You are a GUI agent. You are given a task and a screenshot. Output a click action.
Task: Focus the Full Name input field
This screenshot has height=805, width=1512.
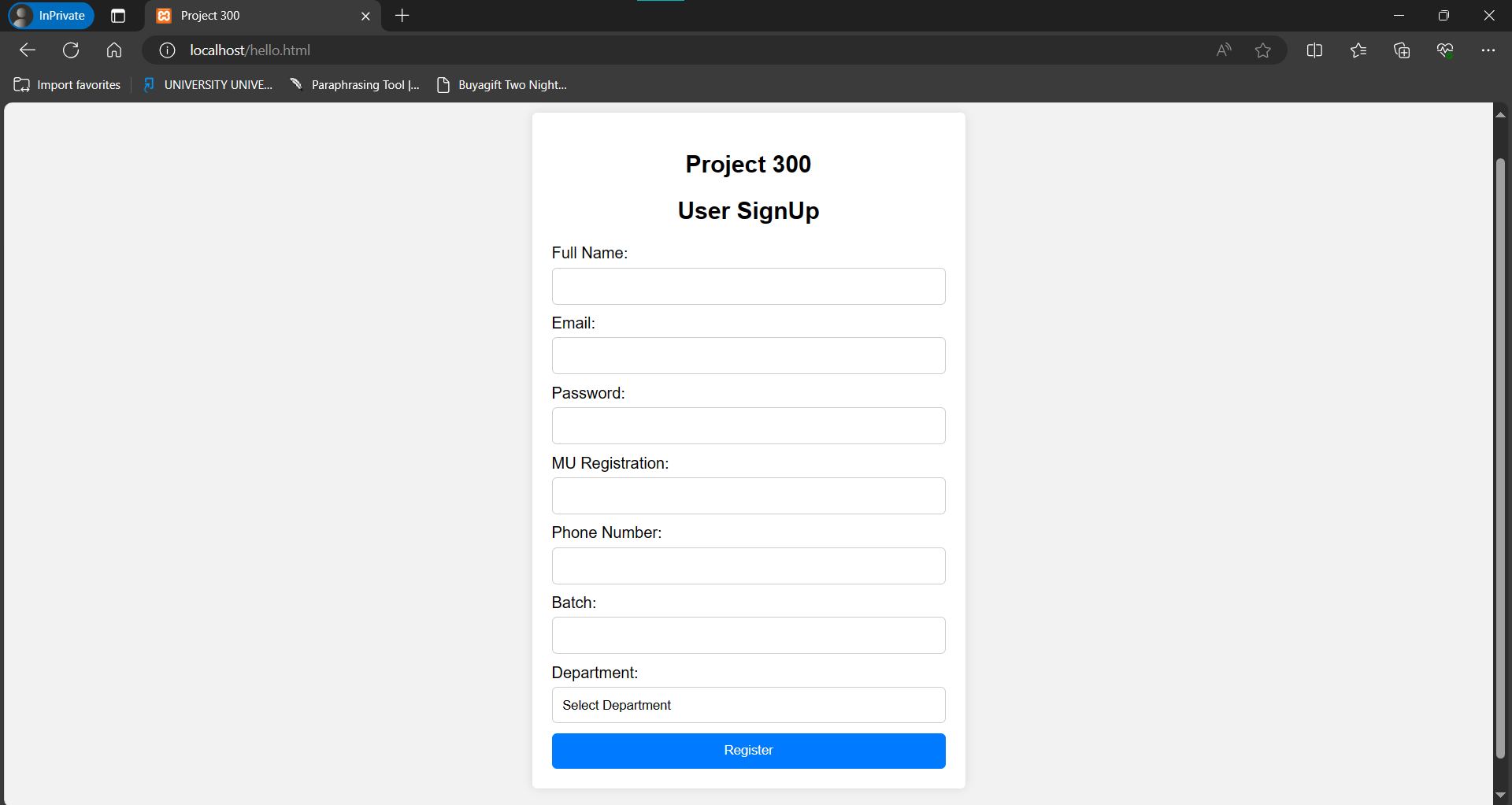pyautogui.click(x=748, y=286)
